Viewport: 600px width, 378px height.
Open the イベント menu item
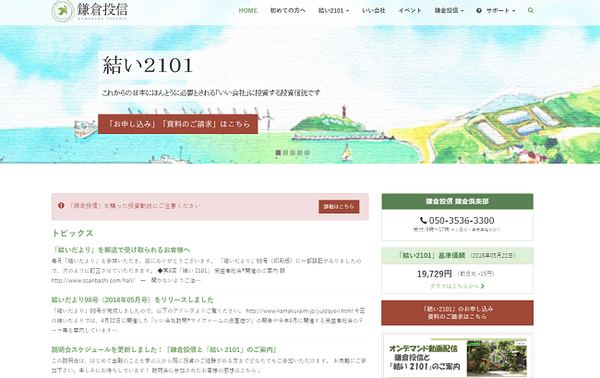(410, 11)
